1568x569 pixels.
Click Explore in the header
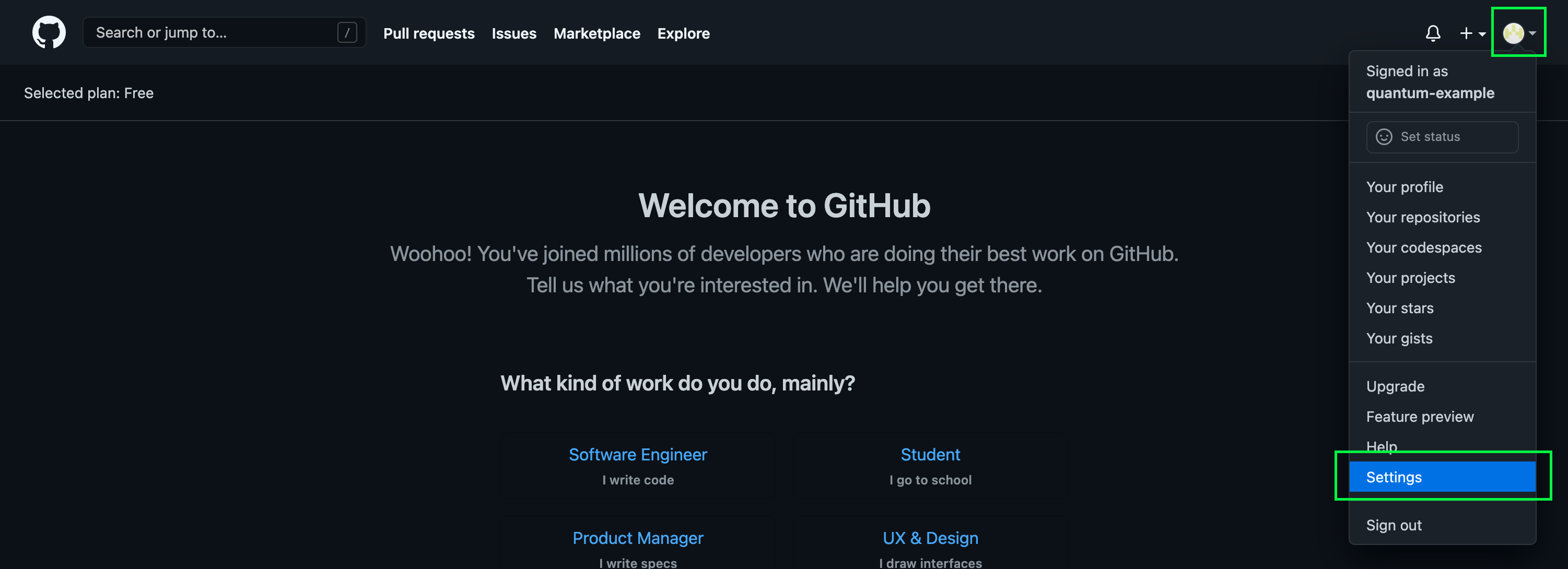click(x=683, y=33)
